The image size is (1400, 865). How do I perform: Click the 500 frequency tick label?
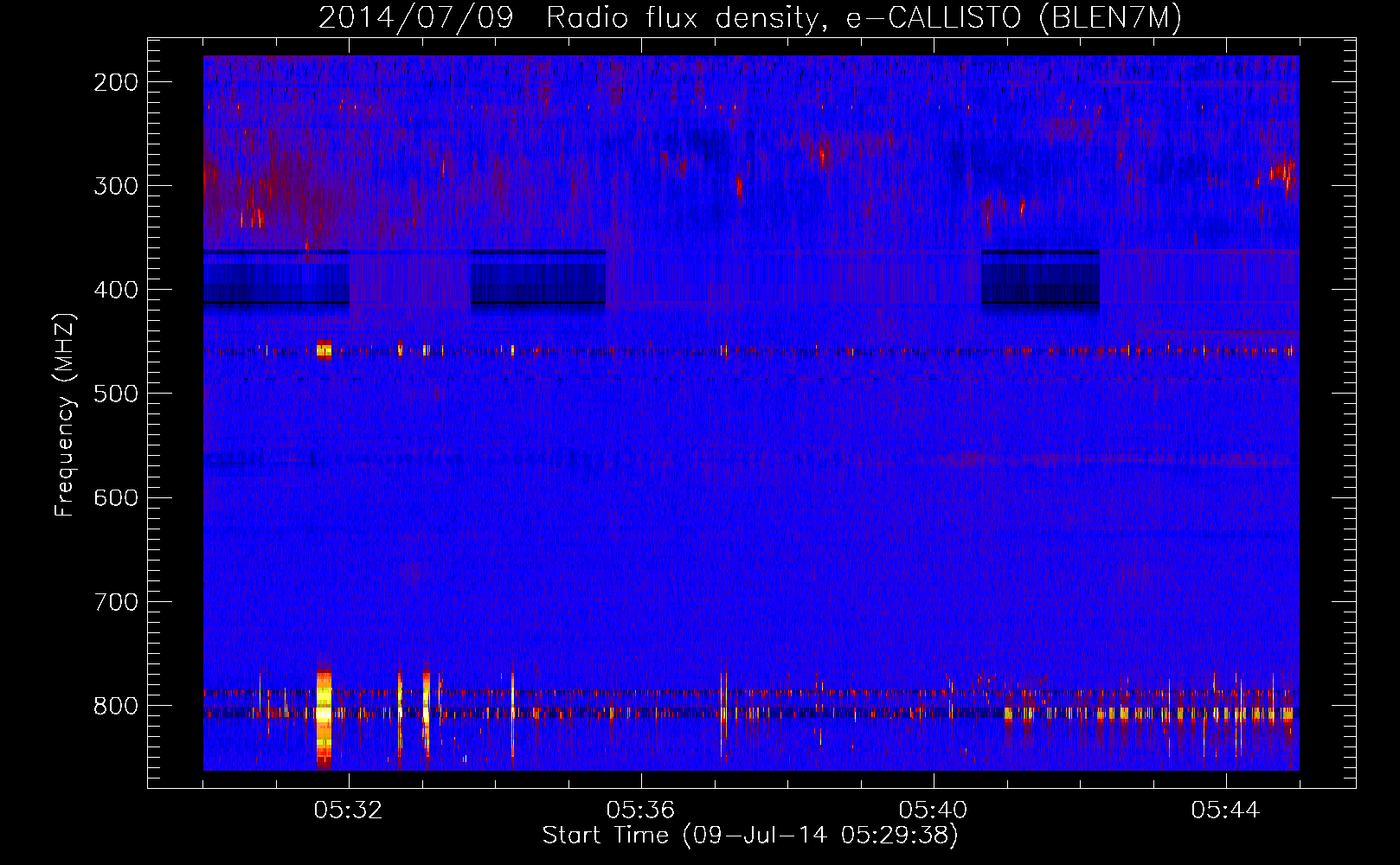[116, 394]
